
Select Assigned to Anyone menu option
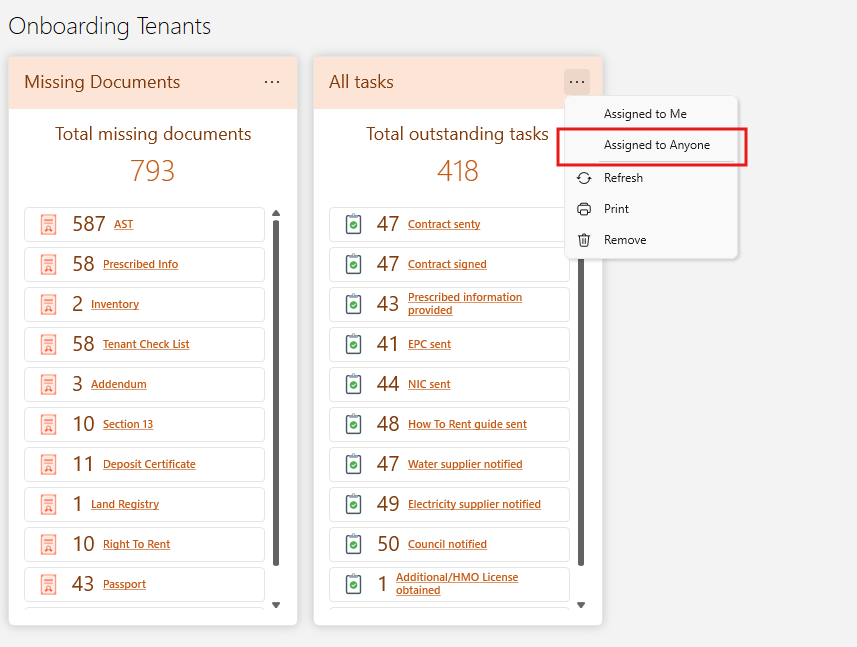coord(656,145)
